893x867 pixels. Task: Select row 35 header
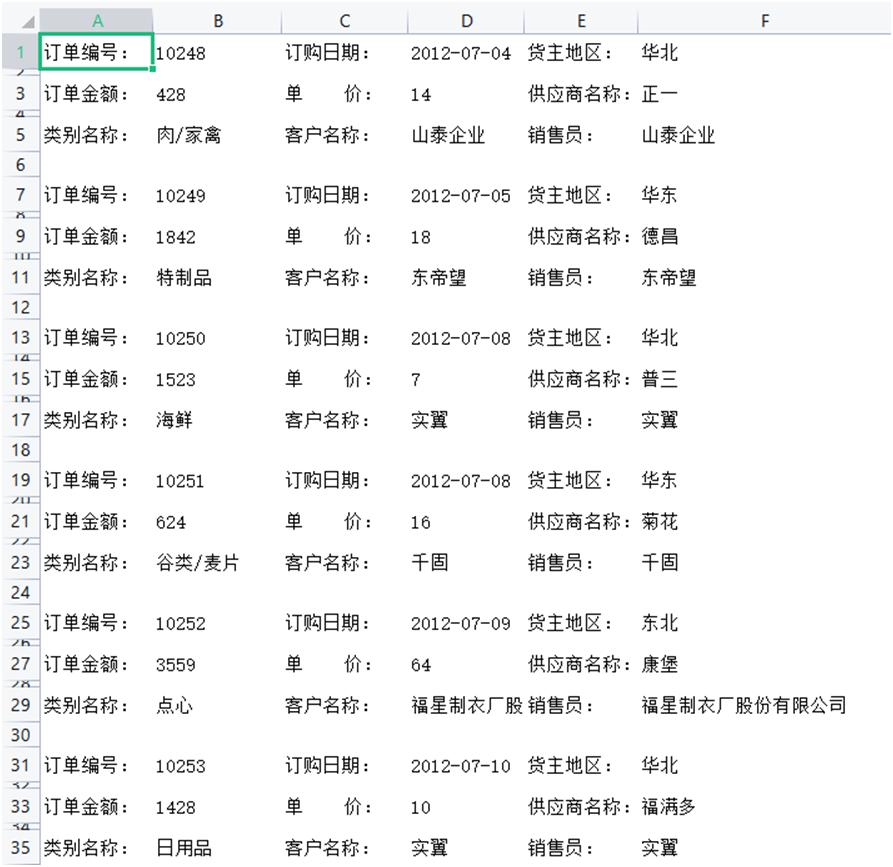tap(21, 847)
